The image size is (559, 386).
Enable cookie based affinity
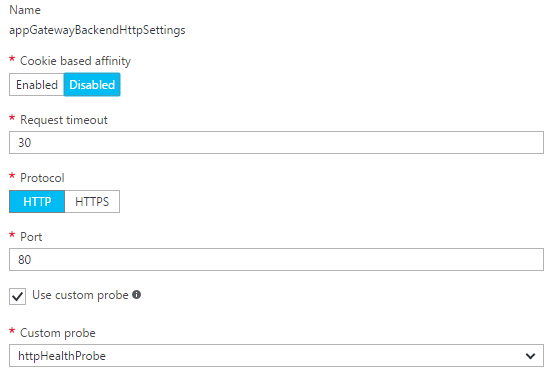(x=37, y=85)
